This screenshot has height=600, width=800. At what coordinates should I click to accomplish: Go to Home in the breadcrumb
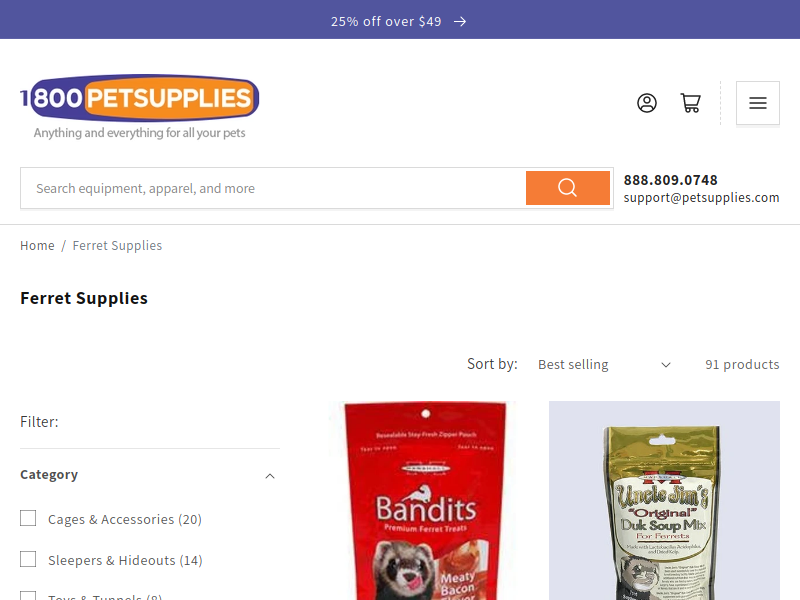click(x=37, y=245)
